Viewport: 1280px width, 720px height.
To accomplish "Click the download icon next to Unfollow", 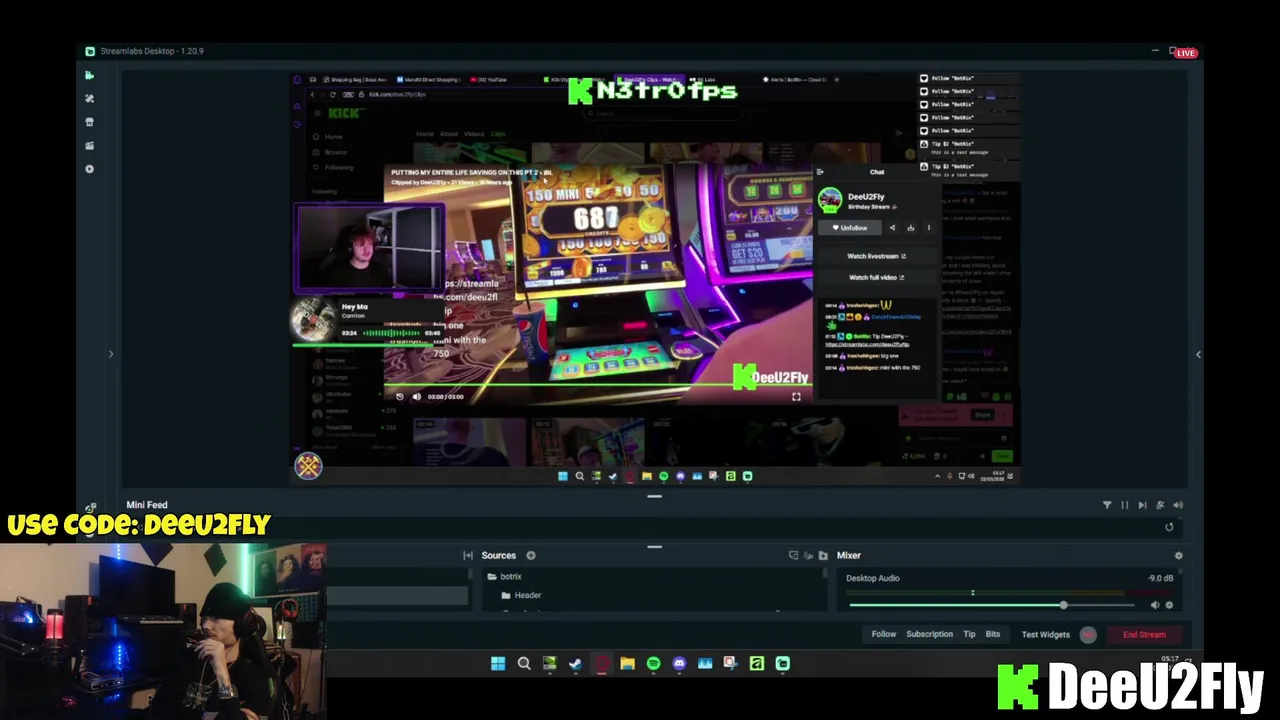I will pos(910,228).
